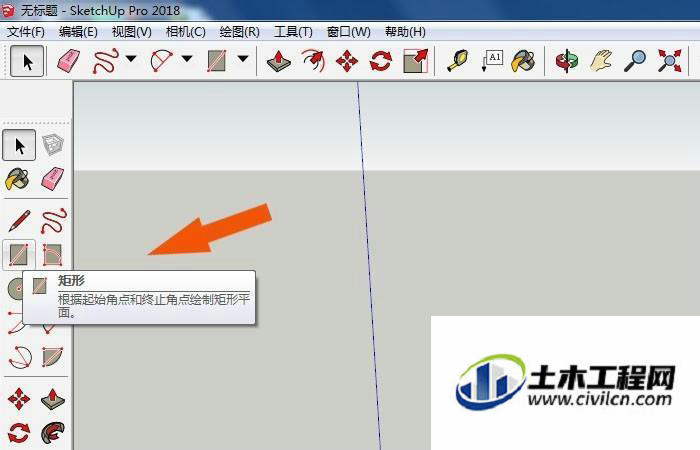Activate the Rectangle tool in the left palette
Viewport: 700px width, 450px height.
point(19,255)
